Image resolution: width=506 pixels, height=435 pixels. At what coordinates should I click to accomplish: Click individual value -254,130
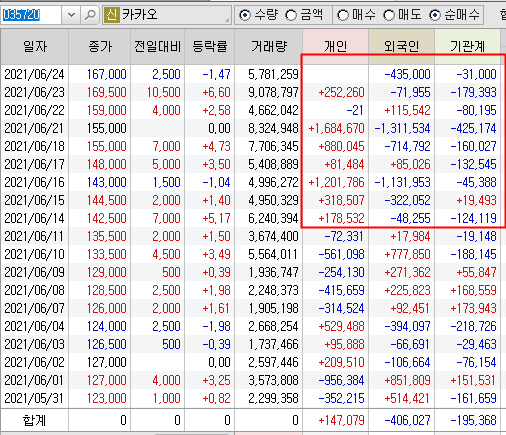pos(341,272)
